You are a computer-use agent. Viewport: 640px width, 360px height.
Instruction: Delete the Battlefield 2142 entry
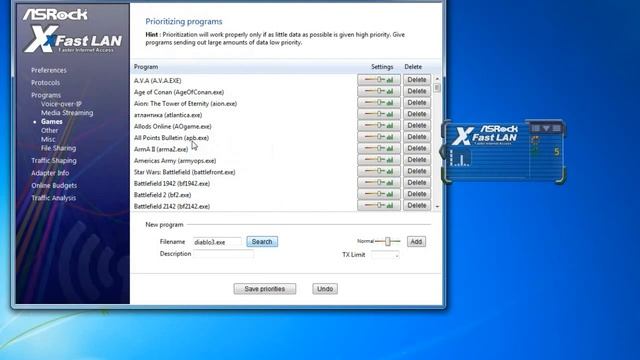[x=417, y=205]
